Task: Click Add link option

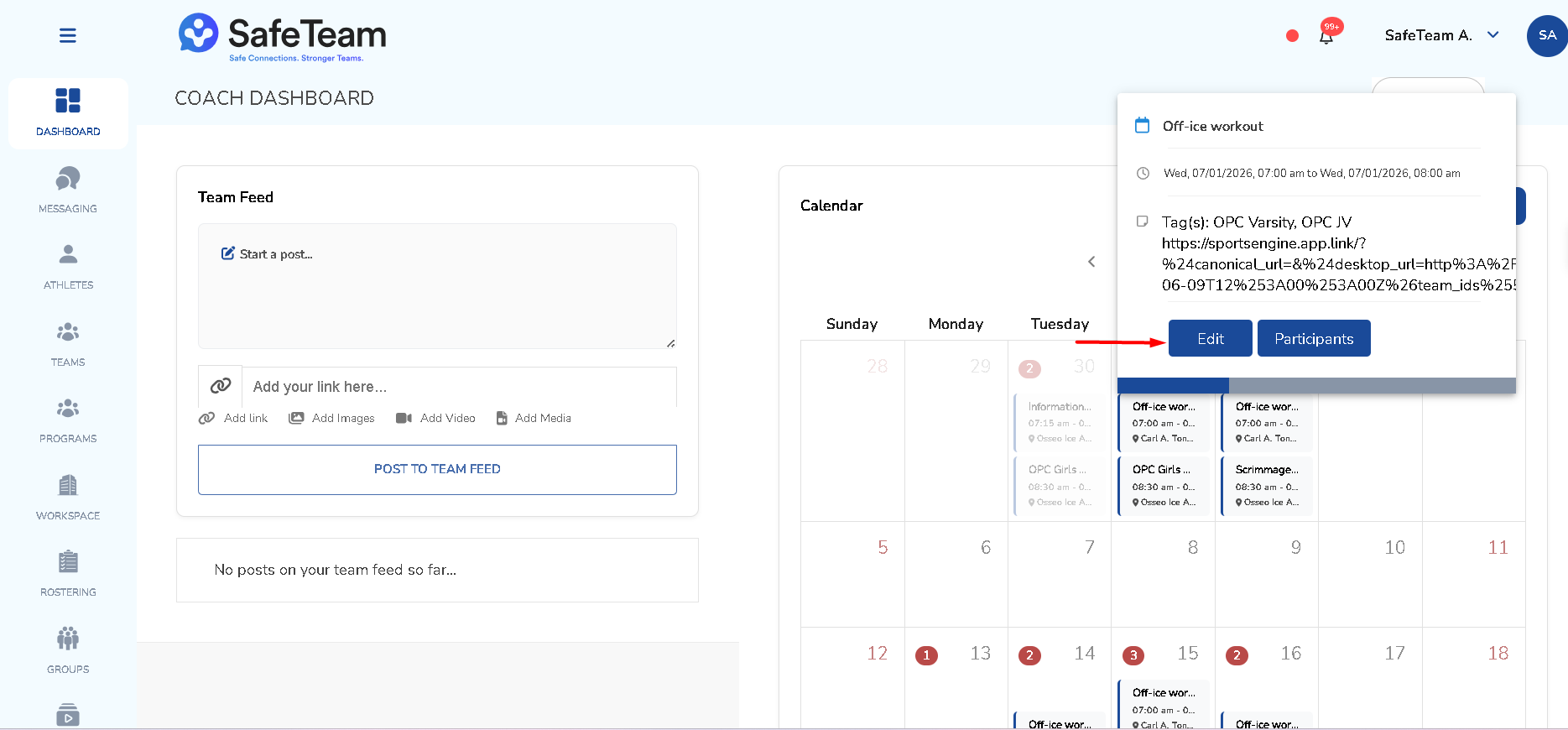Action: coord(234,418)
